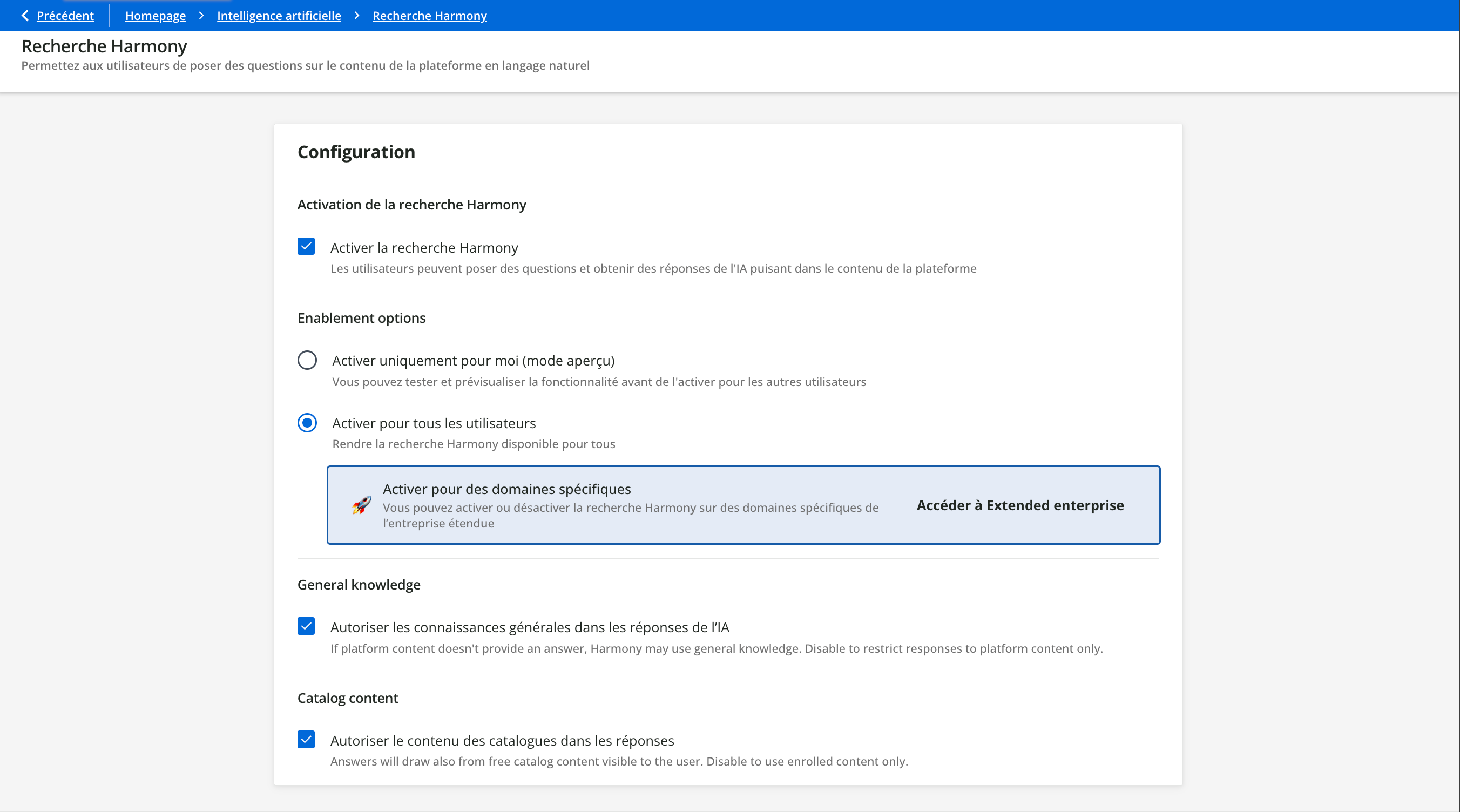The height and width of the screenshot is (812, 1460).
Task: Toggle general knowledge in AI answers checkbox
Action: [x=306, y=626]
